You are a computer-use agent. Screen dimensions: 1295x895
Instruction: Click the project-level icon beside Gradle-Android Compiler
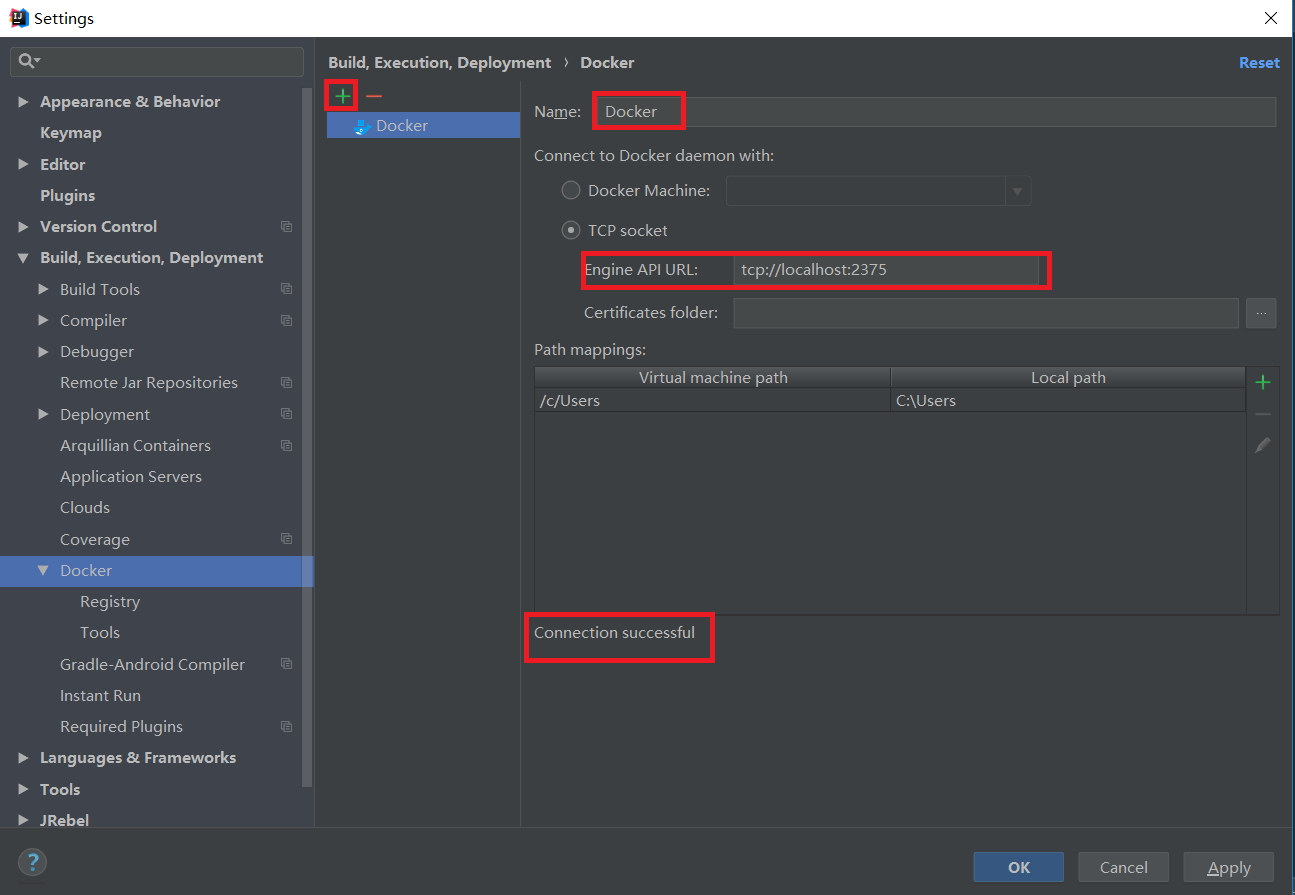point(287,664)
